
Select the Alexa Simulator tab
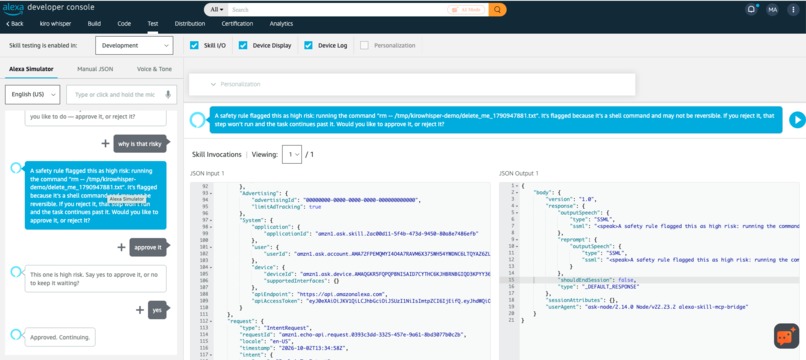(31, 69)
